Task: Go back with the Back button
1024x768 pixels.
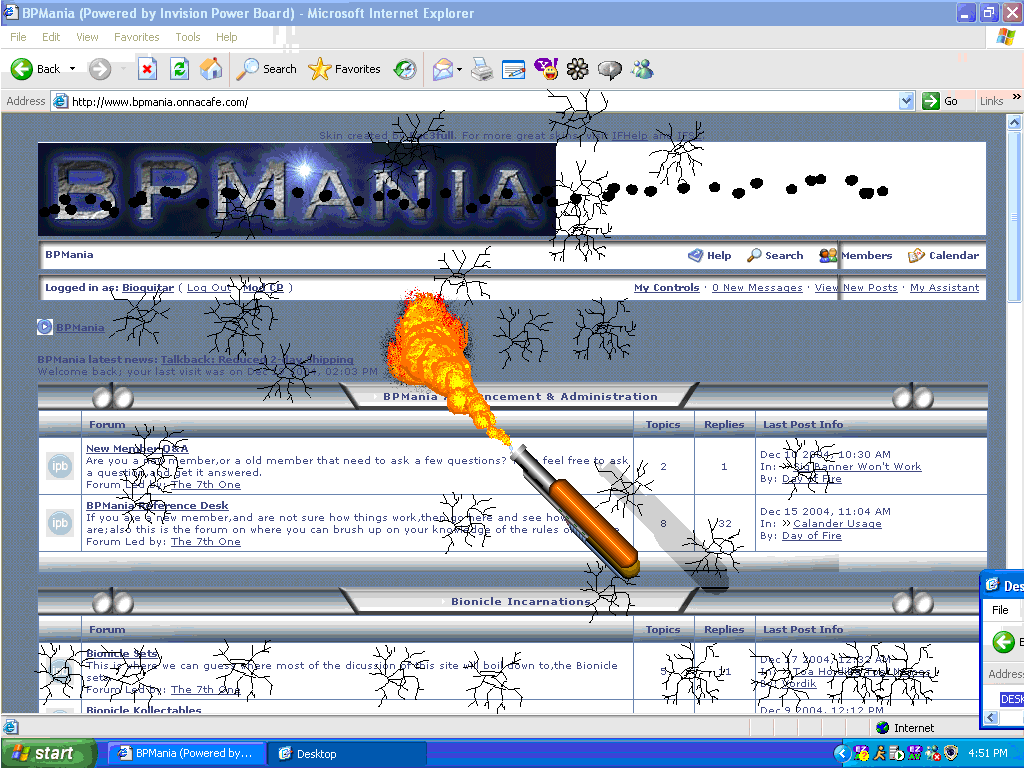Action: click(x=36, y=69)
